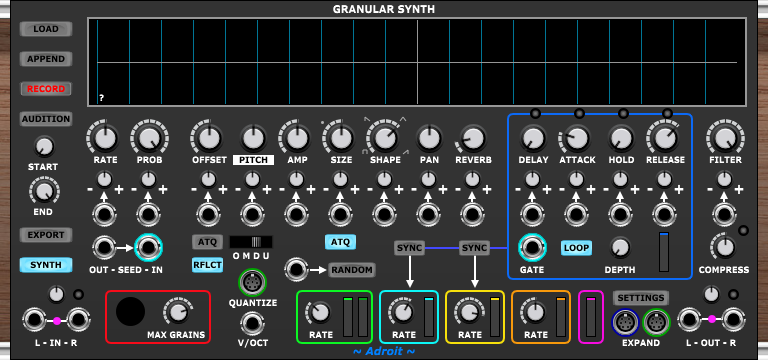Click the input level knob above L-IN-R
Image resolution: width=768 pixels, height=360 pixels.
pos(57,294)
